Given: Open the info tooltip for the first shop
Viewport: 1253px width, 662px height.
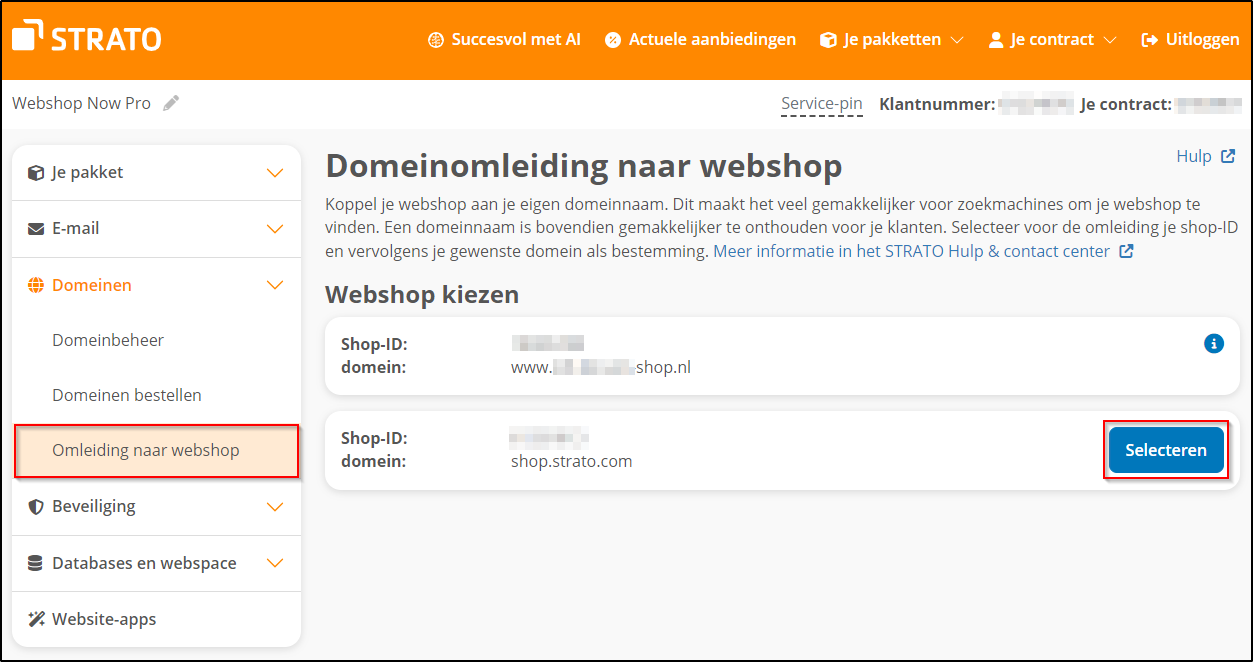Looking at the screenshot, I should pyautogui.click(x=1214, y=343).
